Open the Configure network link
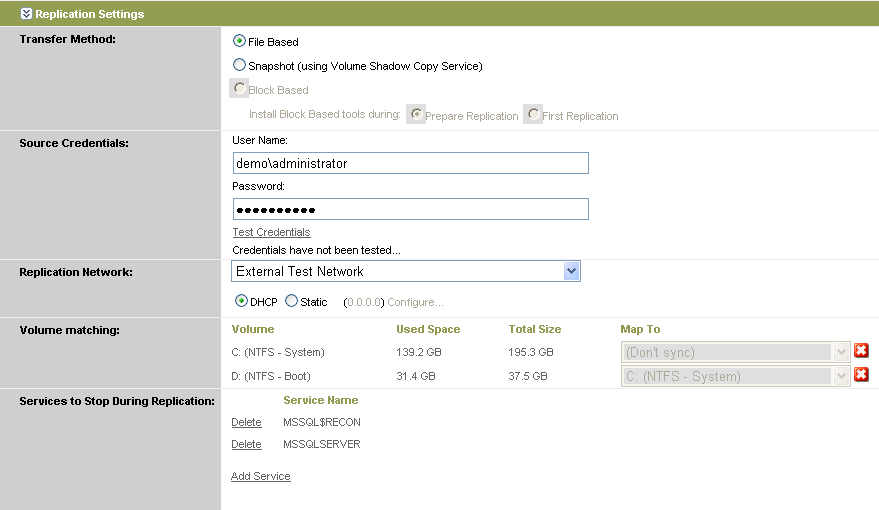 coord(415,302)
